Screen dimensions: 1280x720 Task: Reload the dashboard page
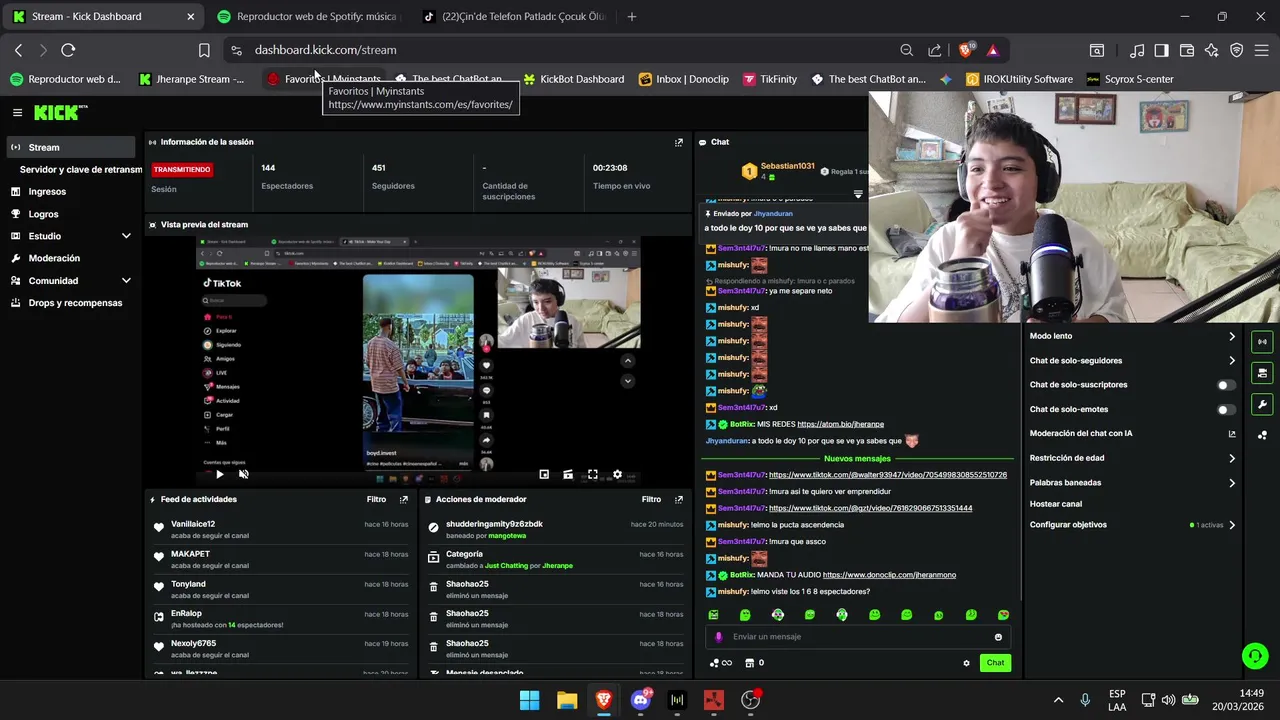click(68, 50)
